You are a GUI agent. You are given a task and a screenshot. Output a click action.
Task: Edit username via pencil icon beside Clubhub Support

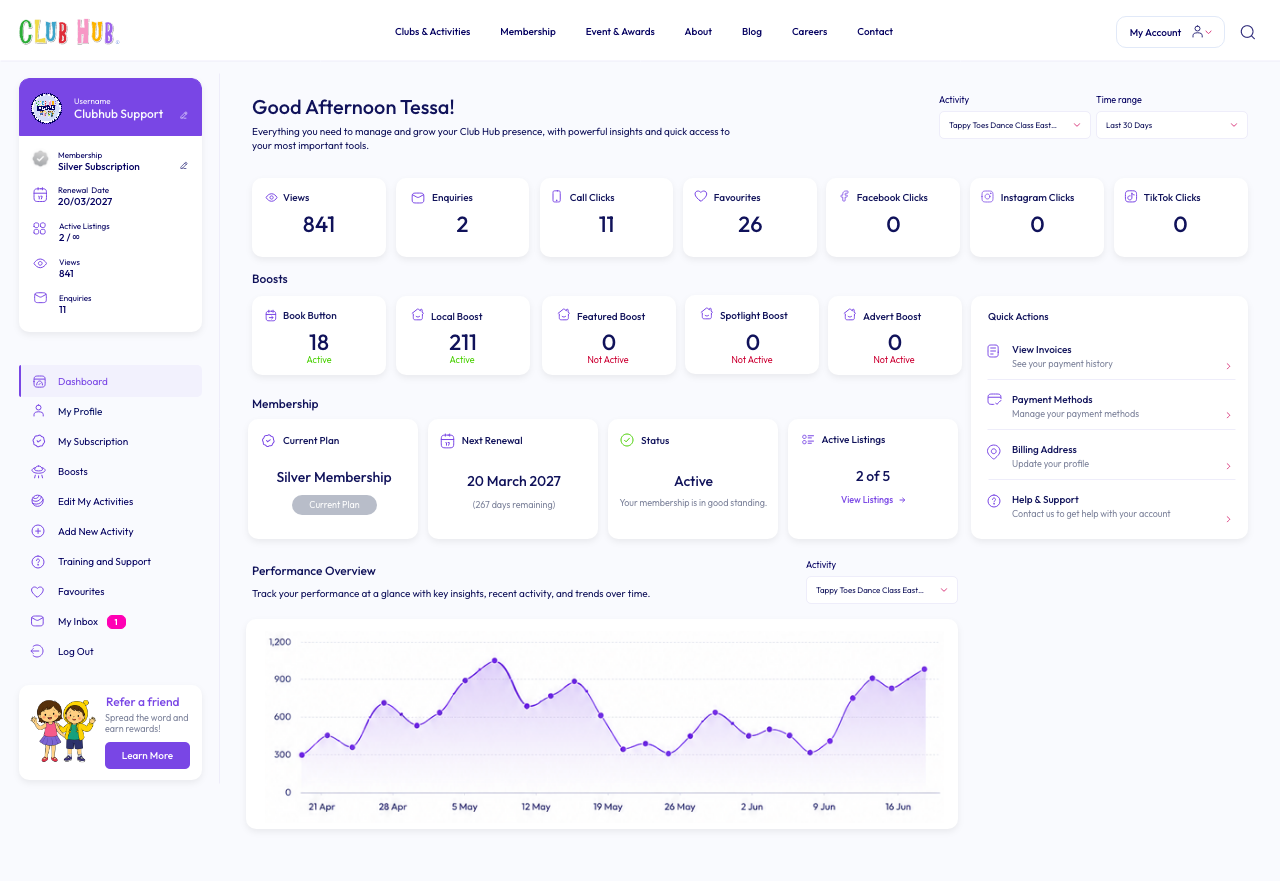pos(183,115)
